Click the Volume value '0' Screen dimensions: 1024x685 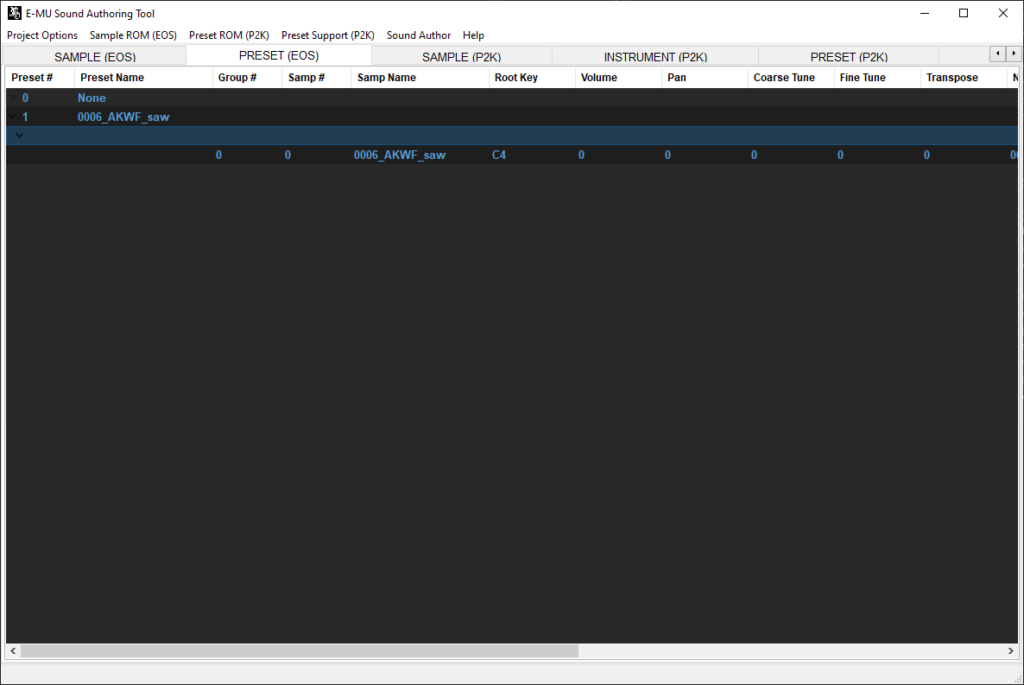(x=581, y=155)
